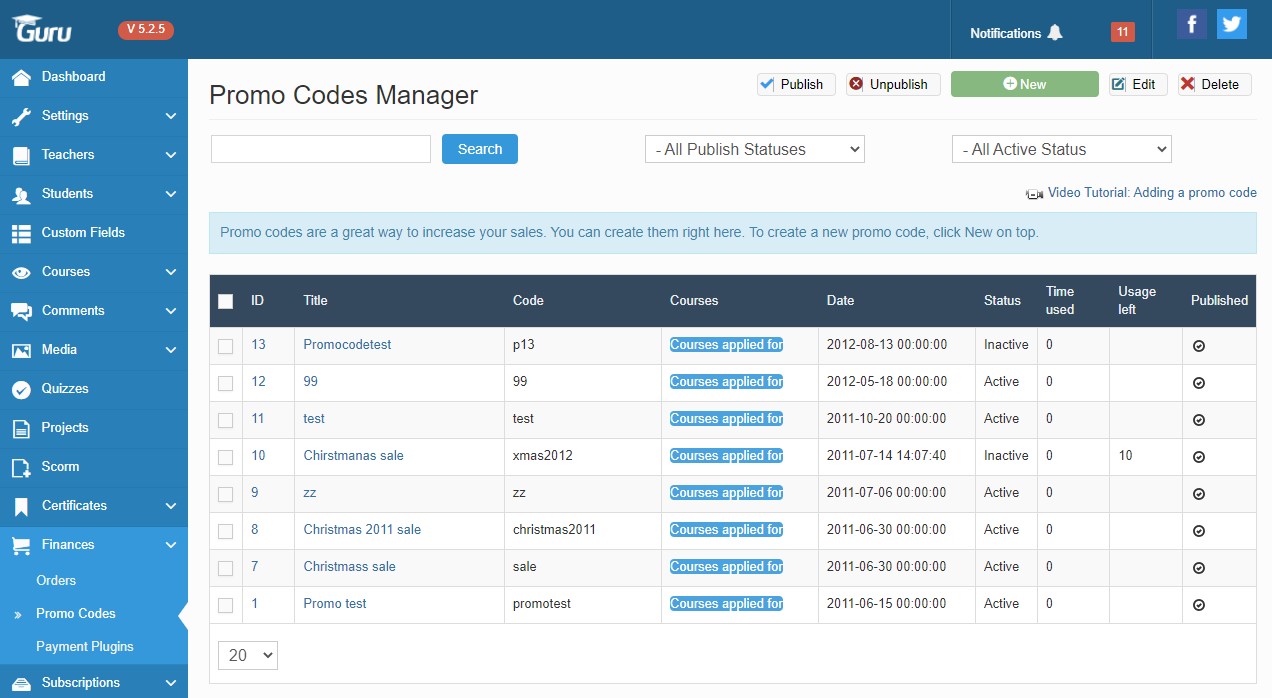Viewport: 1272px width, 698px height.
Task: Click the Dashboard home icon
Action: click(x=21, y=77)
